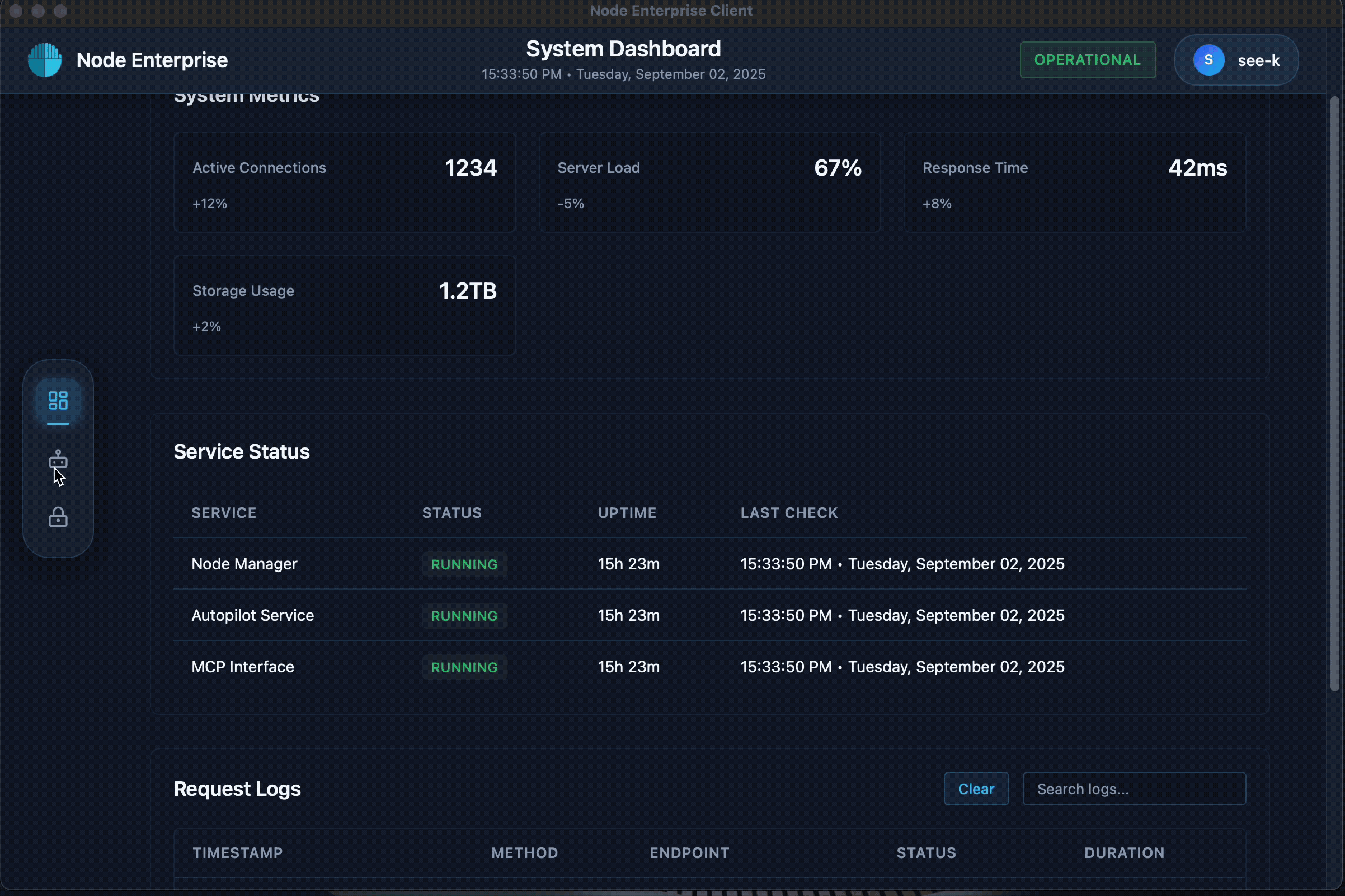
Task: Click the DURATION column header
Action: [1123, 852]
